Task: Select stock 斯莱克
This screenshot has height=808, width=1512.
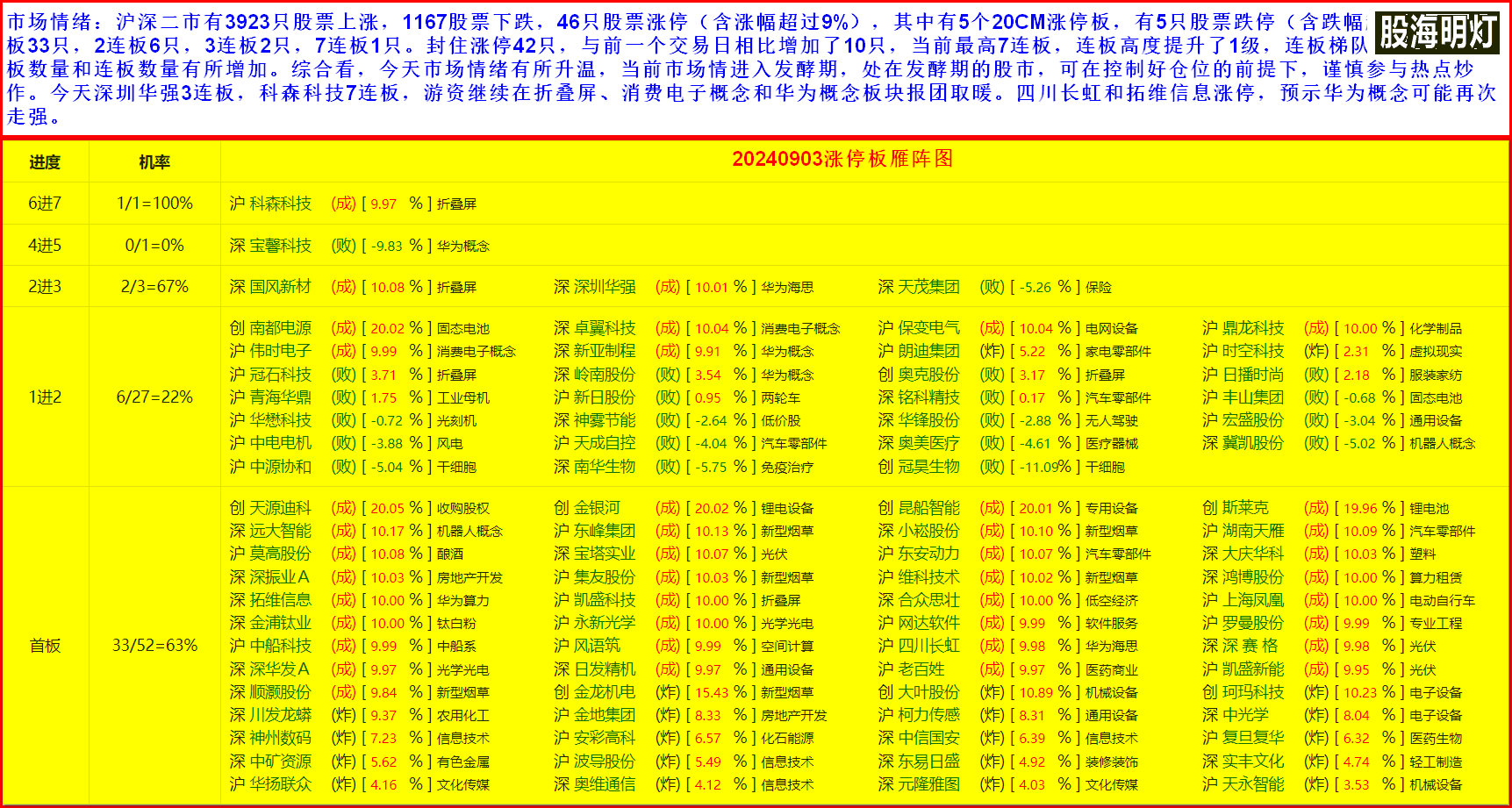Action: tap(1245, 508)
